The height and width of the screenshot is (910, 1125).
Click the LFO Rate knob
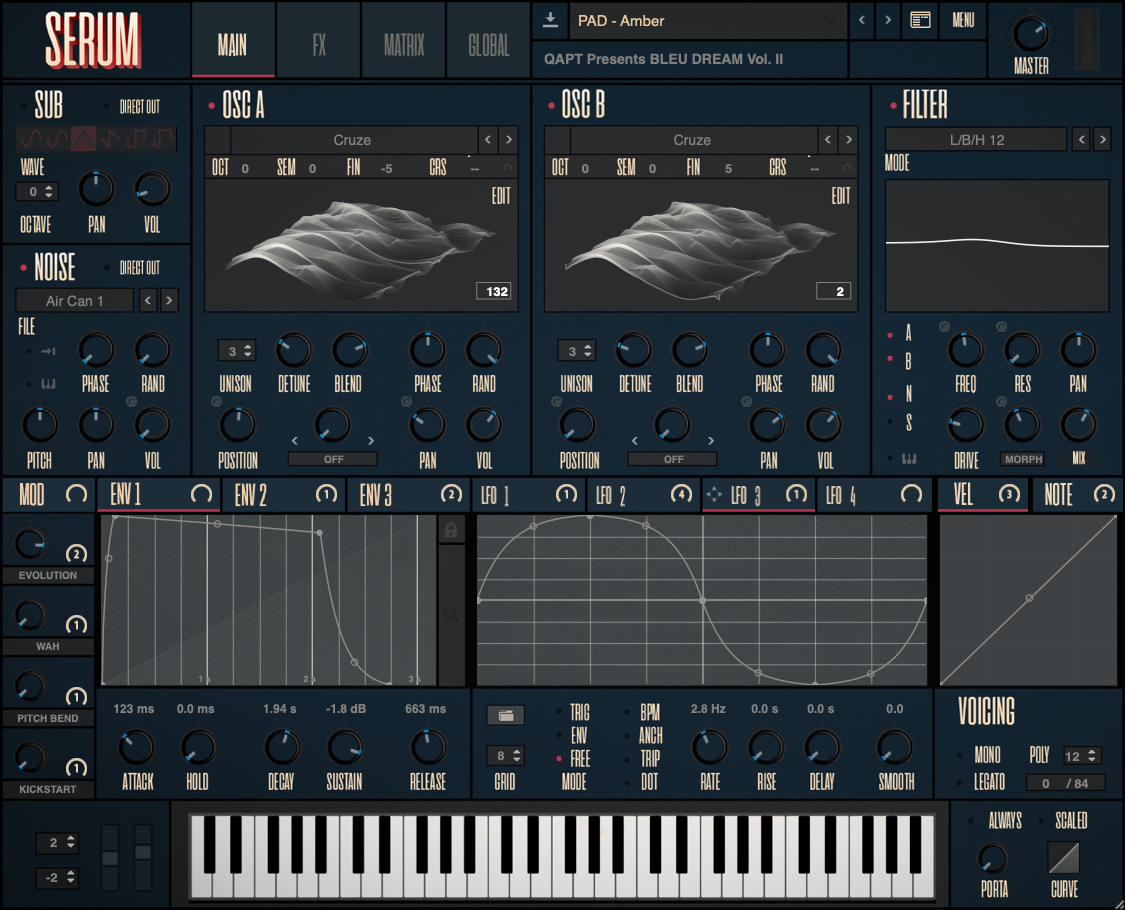tap(709, 747)
